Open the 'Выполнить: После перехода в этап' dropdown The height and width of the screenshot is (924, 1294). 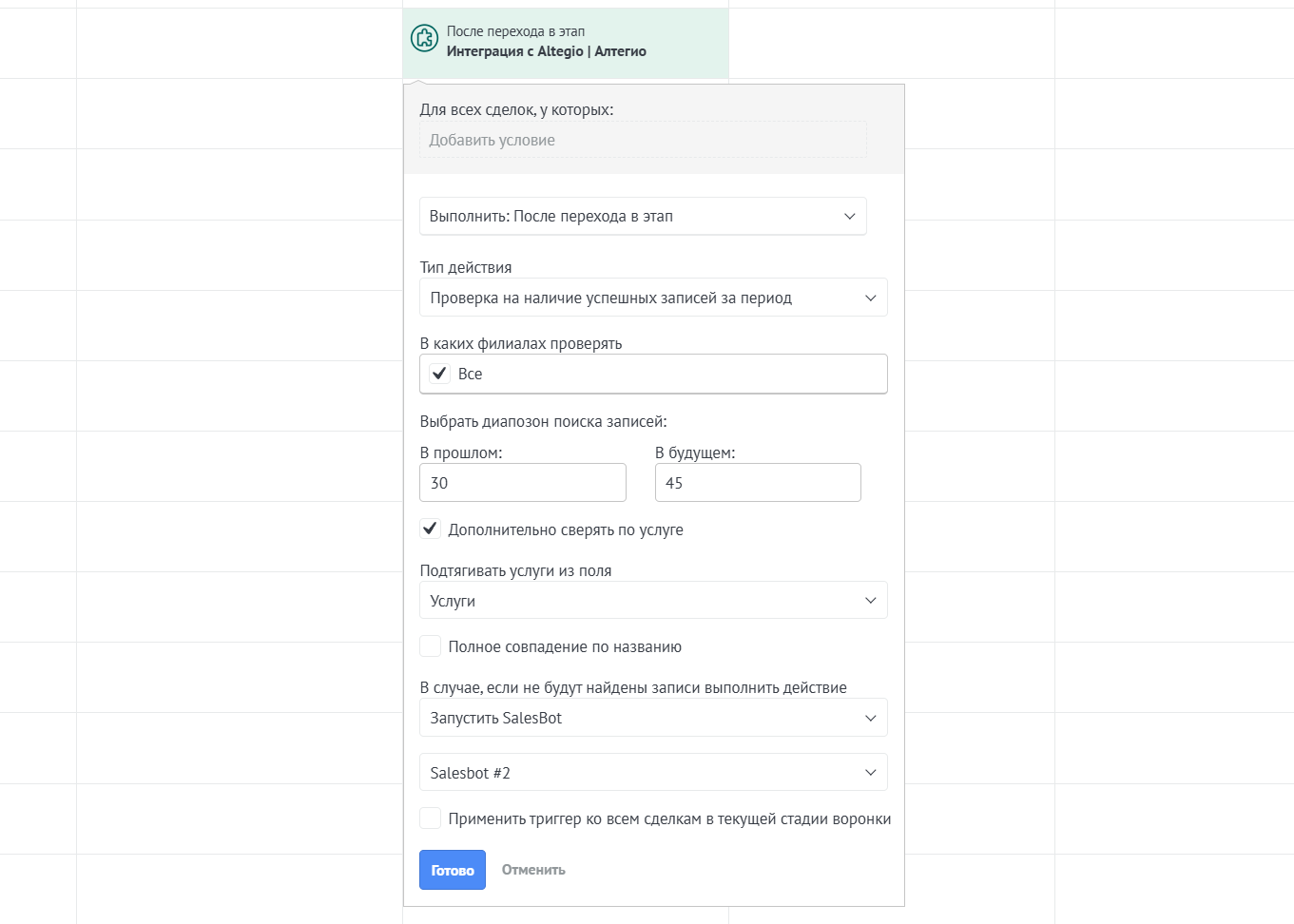[643, 216]
